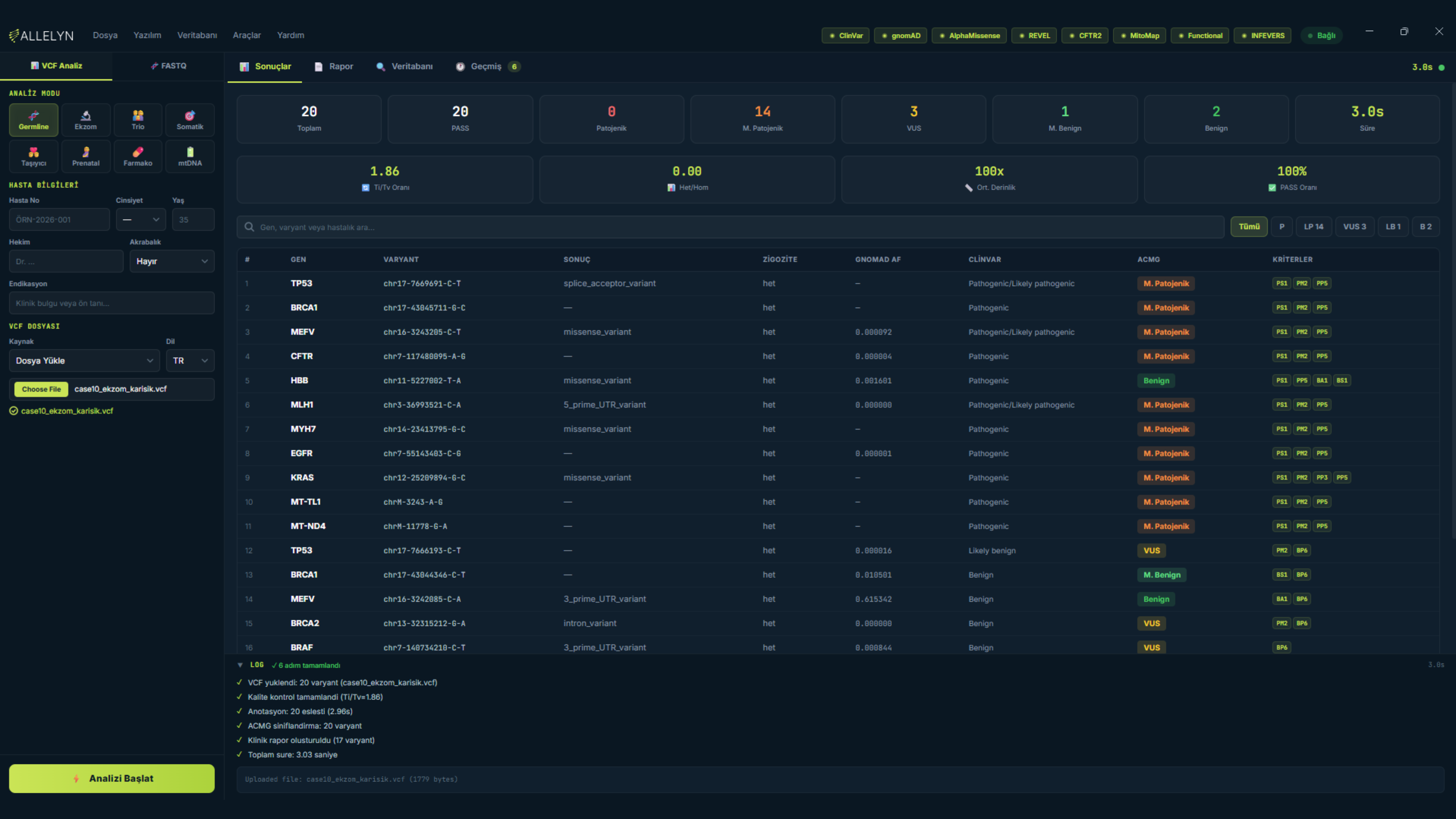Collapse the LOG panel triangle

pyautogui.click(x=240, y=665)
